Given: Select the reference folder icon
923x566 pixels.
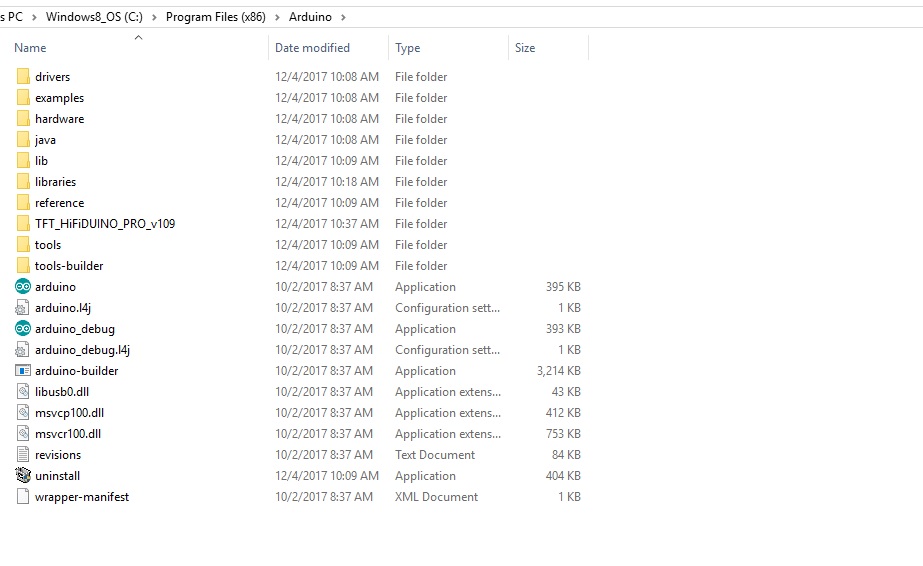Looking at the screenshot, I should pyautogui.click(x=23, y=203).
